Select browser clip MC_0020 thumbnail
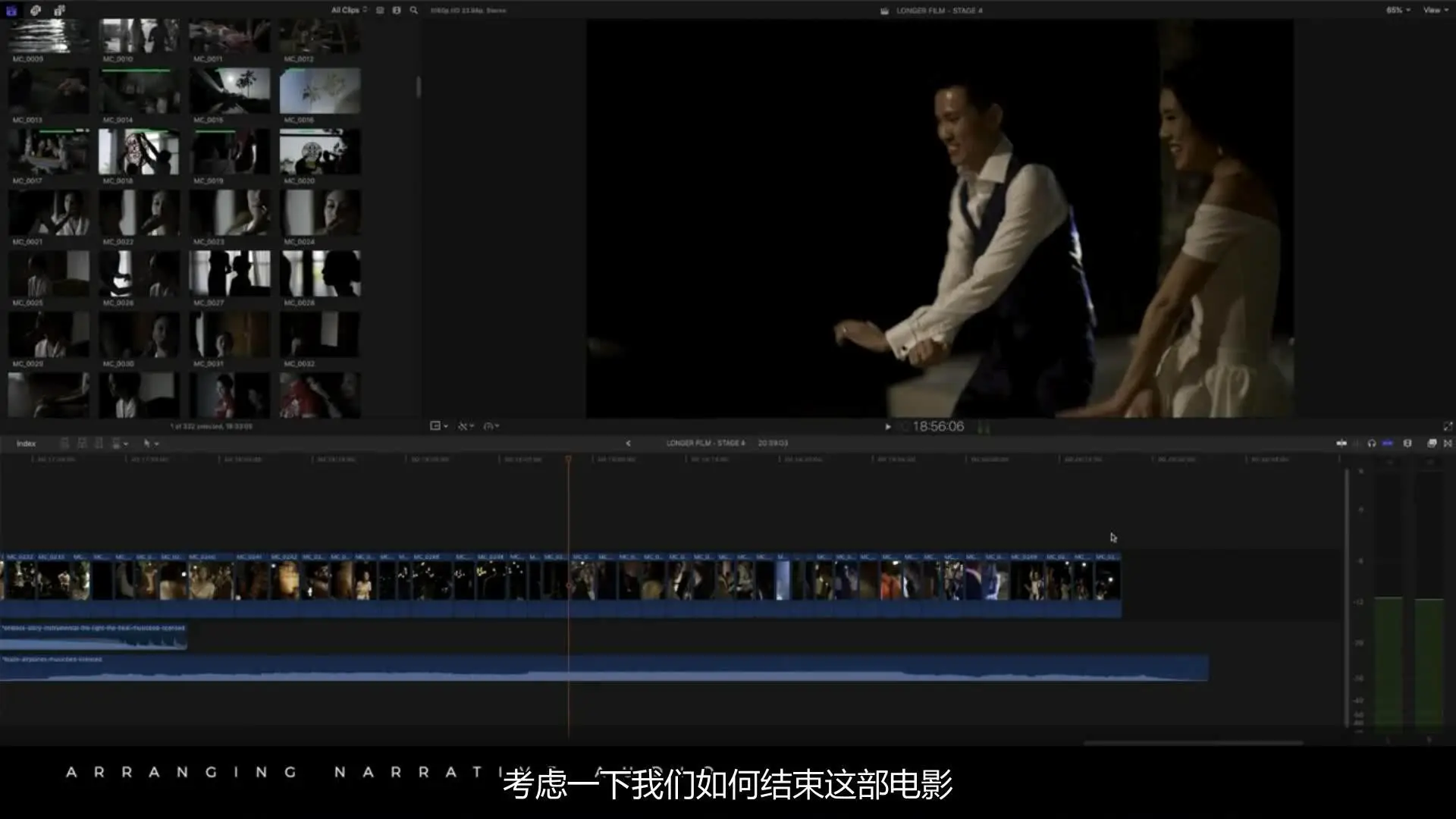The image size is (1456, 819). (320, 152)
